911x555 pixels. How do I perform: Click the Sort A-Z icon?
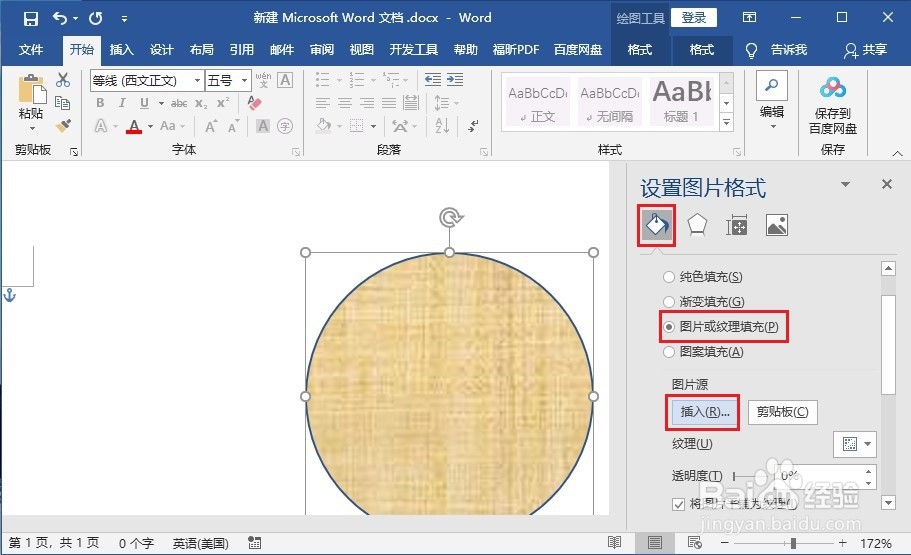[x=442, y=126]
